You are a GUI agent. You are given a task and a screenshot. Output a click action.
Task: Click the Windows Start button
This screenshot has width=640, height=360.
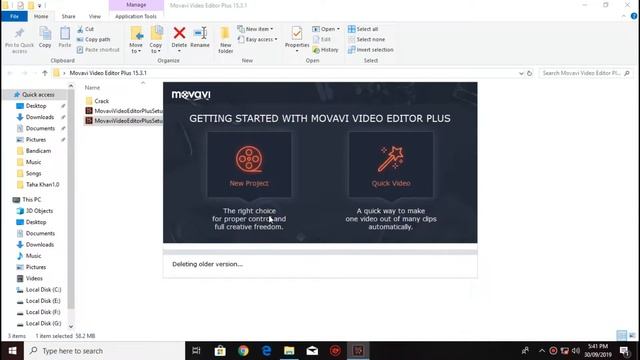point(12,351)
